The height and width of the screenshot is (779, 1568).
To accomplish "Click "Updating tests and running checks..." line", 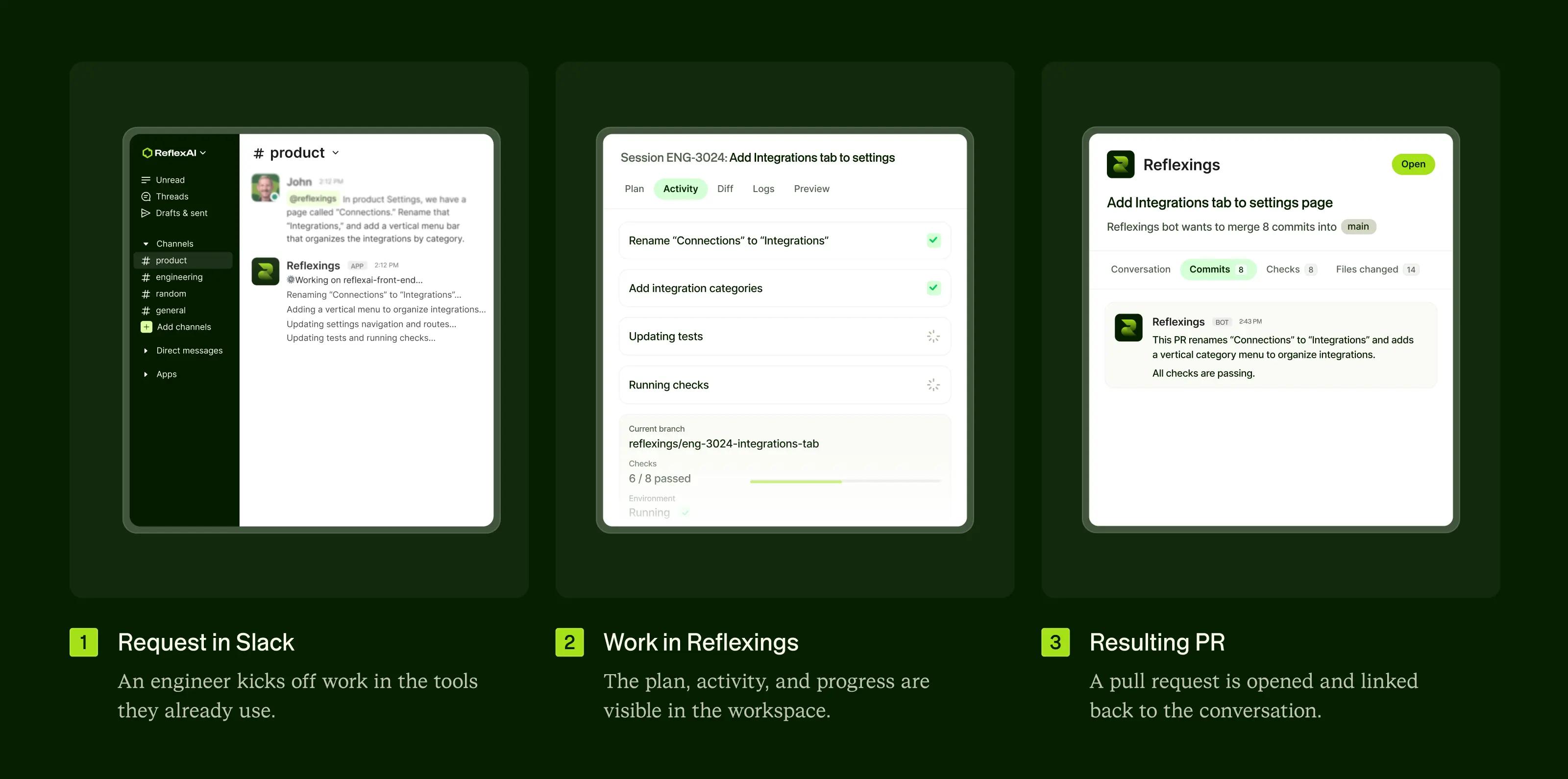I will click(361, 338).
